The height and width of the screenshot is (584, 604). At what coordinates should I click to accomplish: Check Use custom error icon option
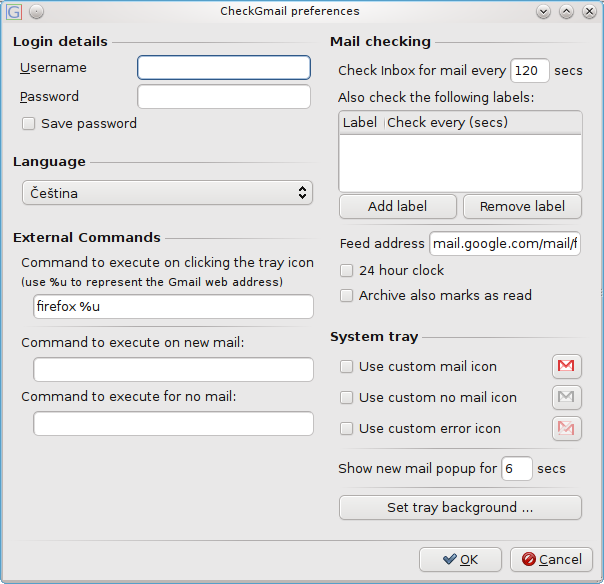coord(346,428)
